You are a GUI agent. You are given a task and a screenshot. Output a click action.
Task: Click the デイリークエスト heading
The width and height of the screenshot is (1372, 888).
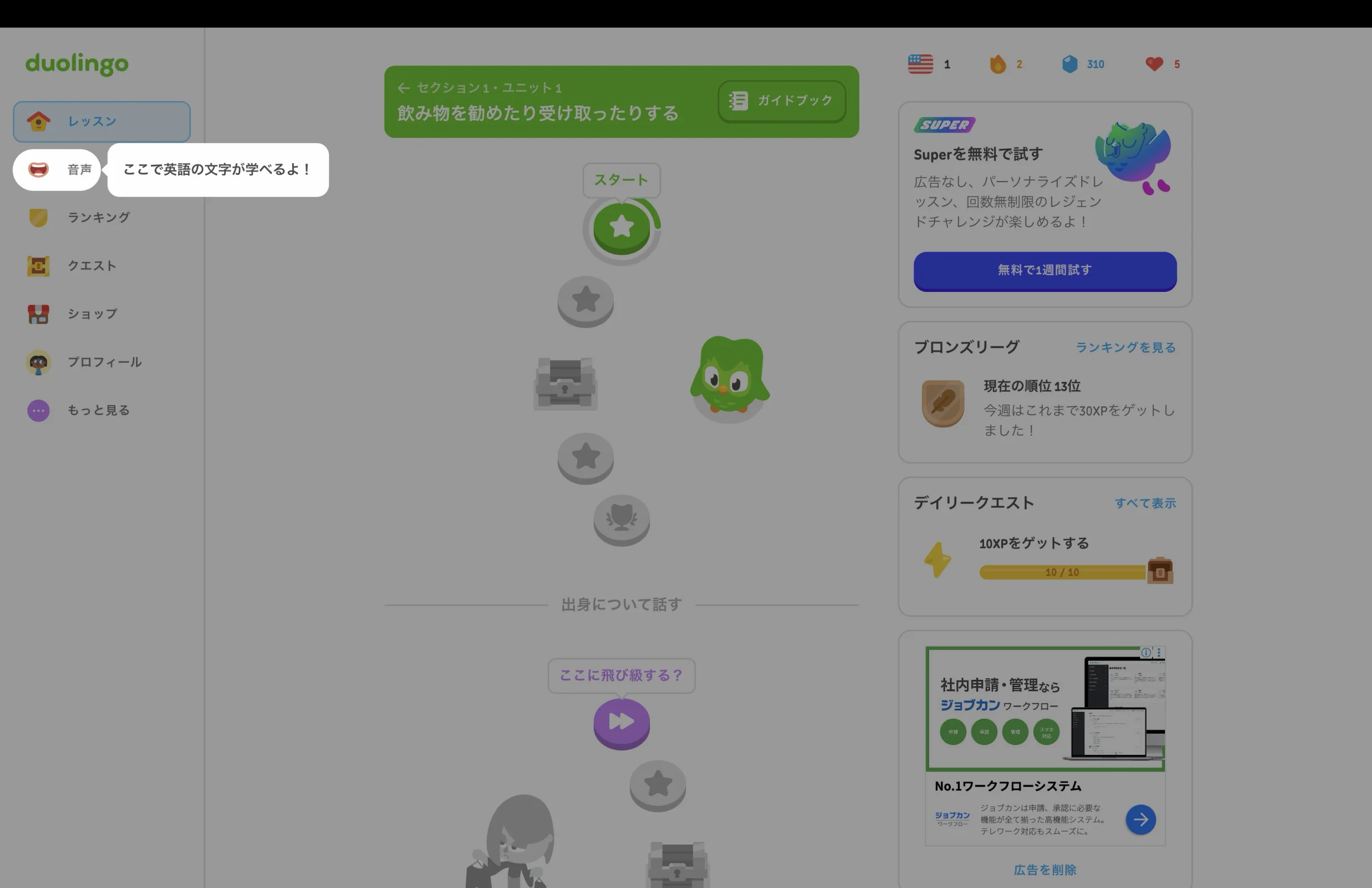pyautogui.click(x=973, y=503)
